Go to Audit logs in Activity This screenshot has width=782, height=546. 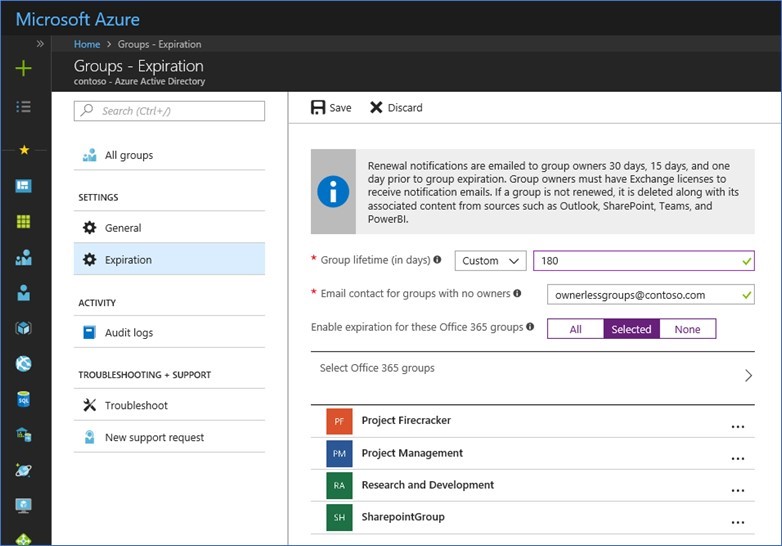[128, 333]
